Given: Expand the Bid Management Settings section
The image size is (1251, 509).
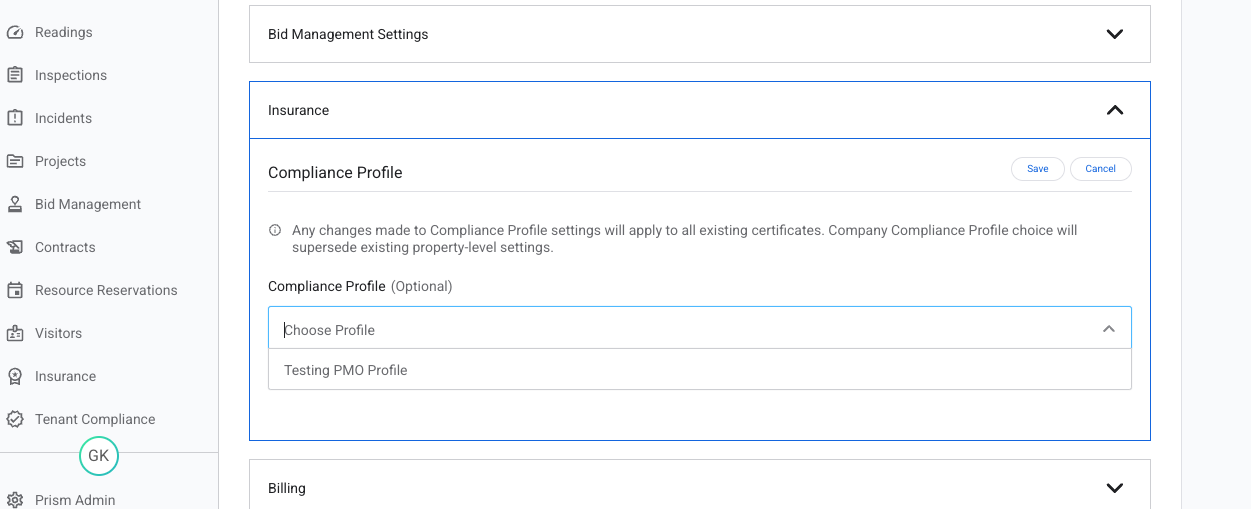Looking at the screenshot, I should pyautogui.click(x=1114, y=34).
